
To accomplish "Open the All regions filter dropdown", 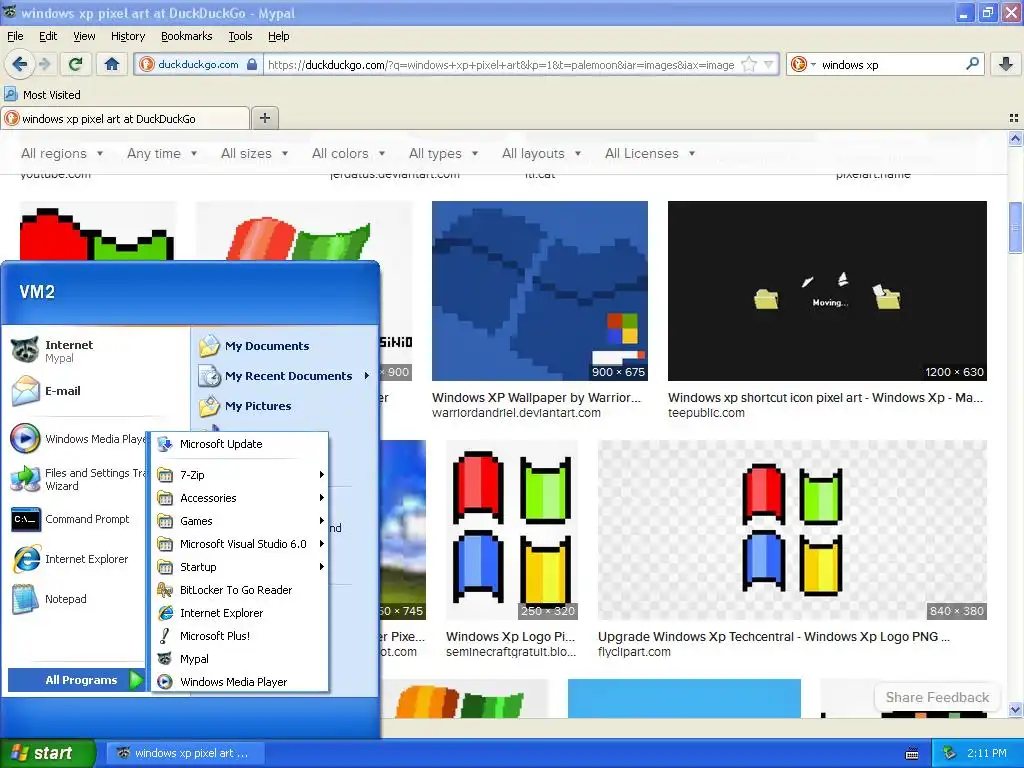I will pos(62,153).
